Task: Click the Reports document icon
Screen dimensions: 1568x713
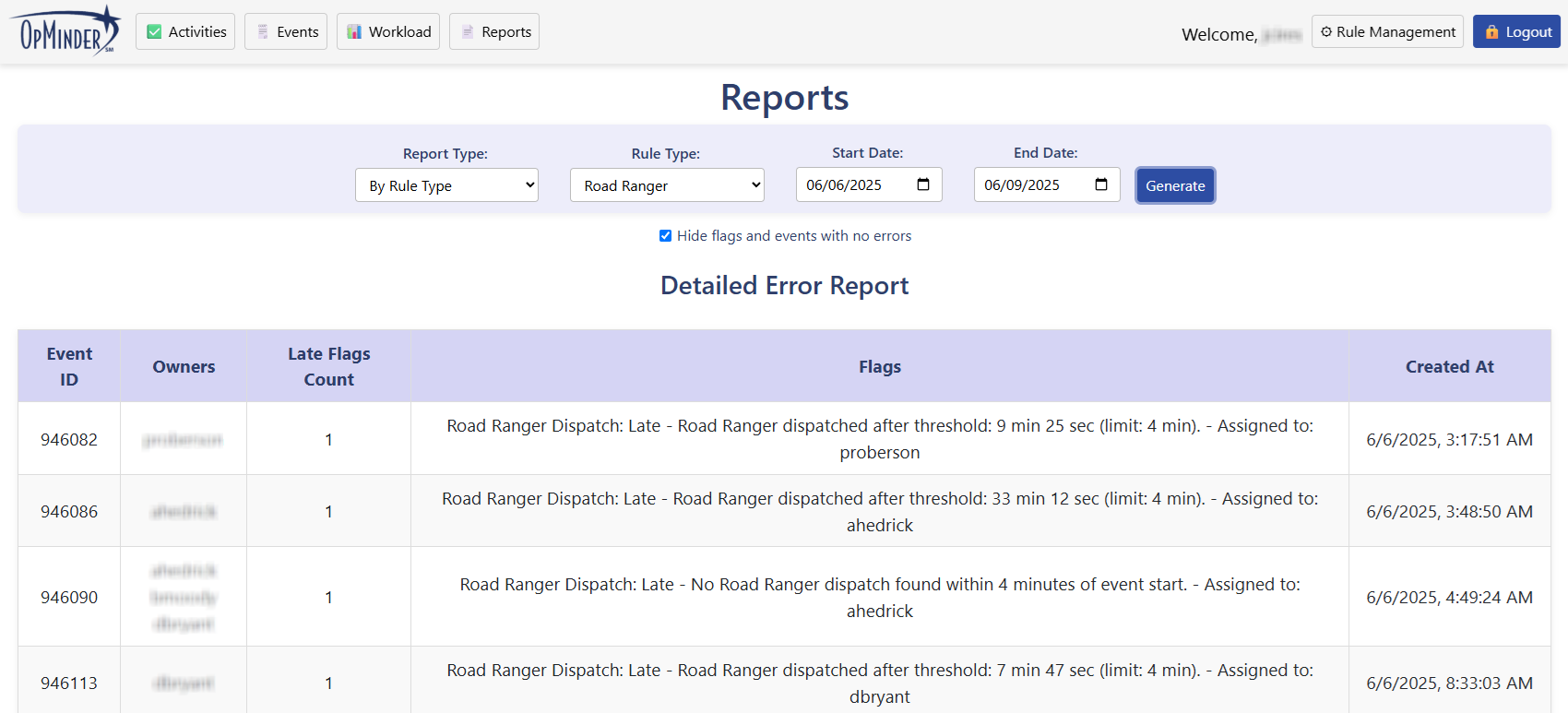Action: (x=468, y=32)
